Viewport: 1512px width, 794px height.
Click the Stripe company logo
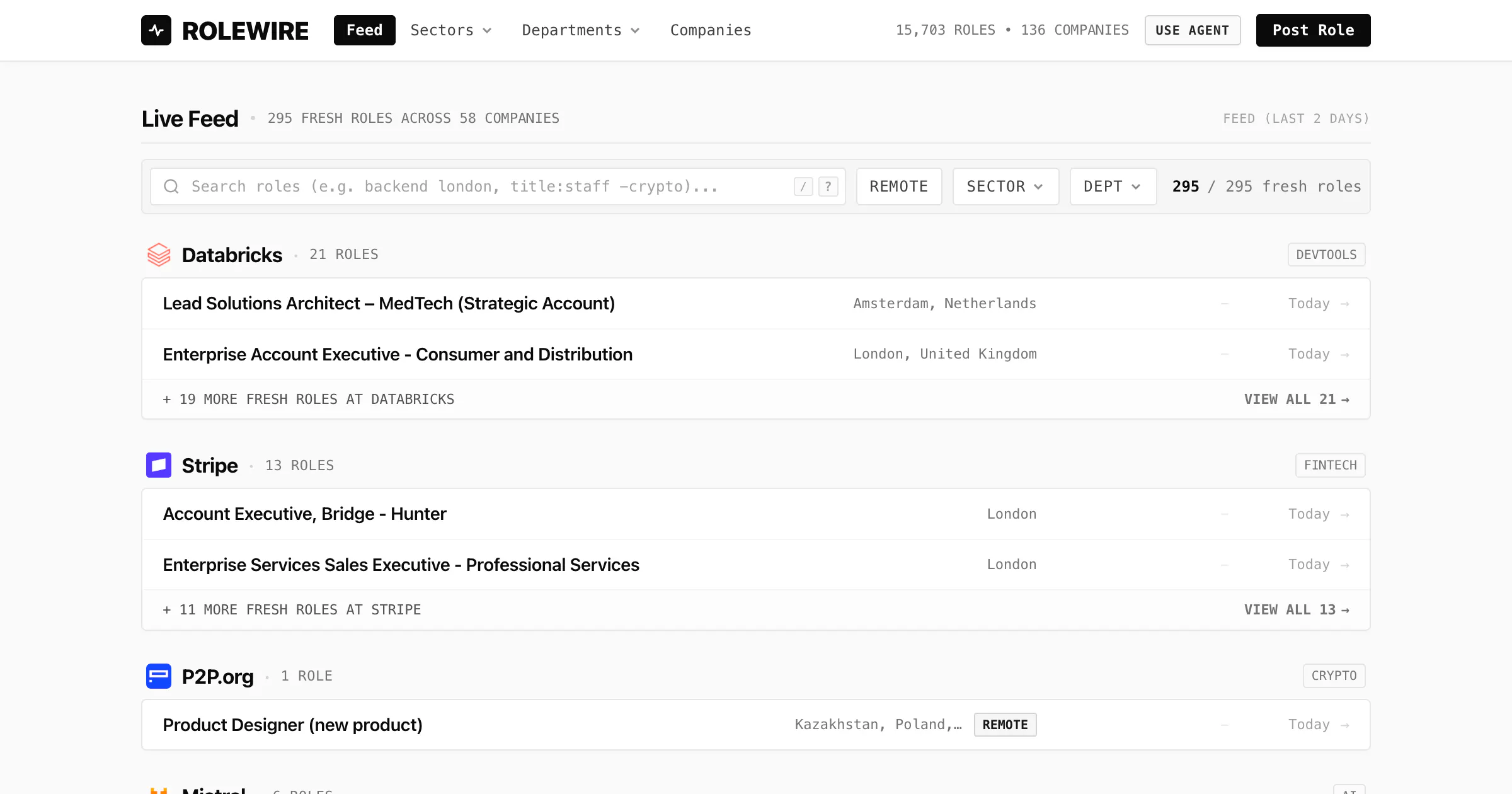point(159,465)
